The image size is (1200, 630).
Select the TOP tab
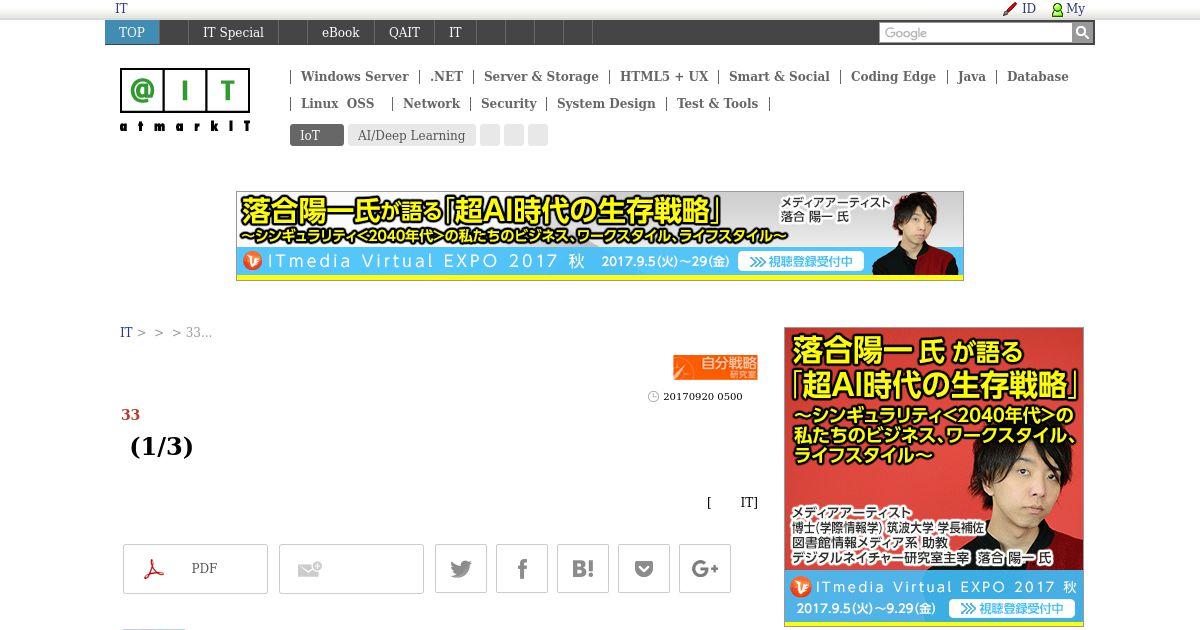tap(132, 33)
